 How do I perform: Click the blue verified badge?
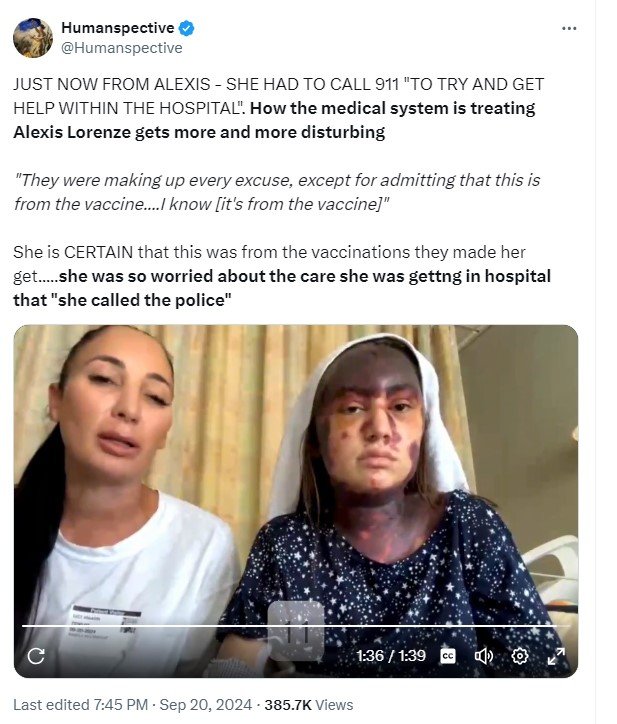tap(187, 28)
